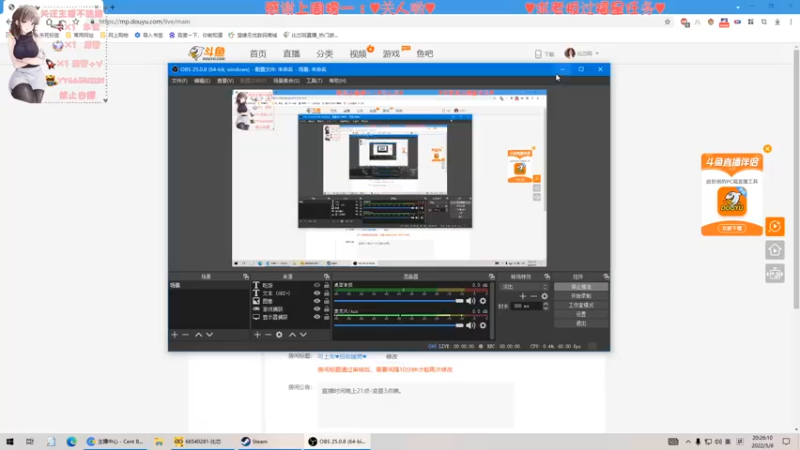Open OBS View menu
The width and height of the screenshot is (800, 450).
coord(225,81)
